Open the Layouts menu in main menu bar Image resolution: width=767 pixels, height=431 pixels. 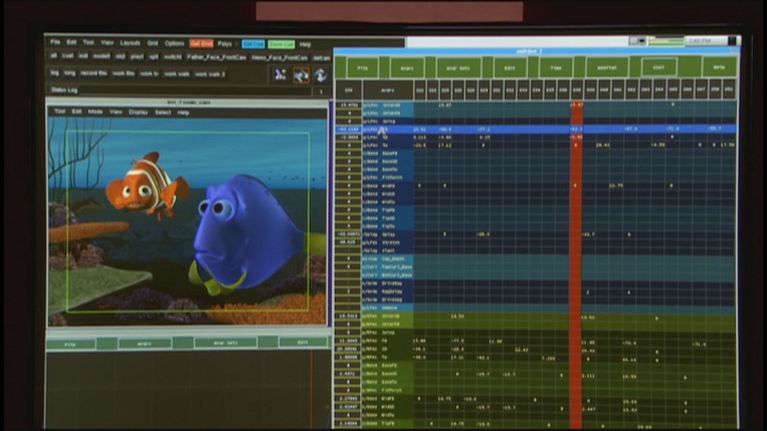[x=130, y=44]
